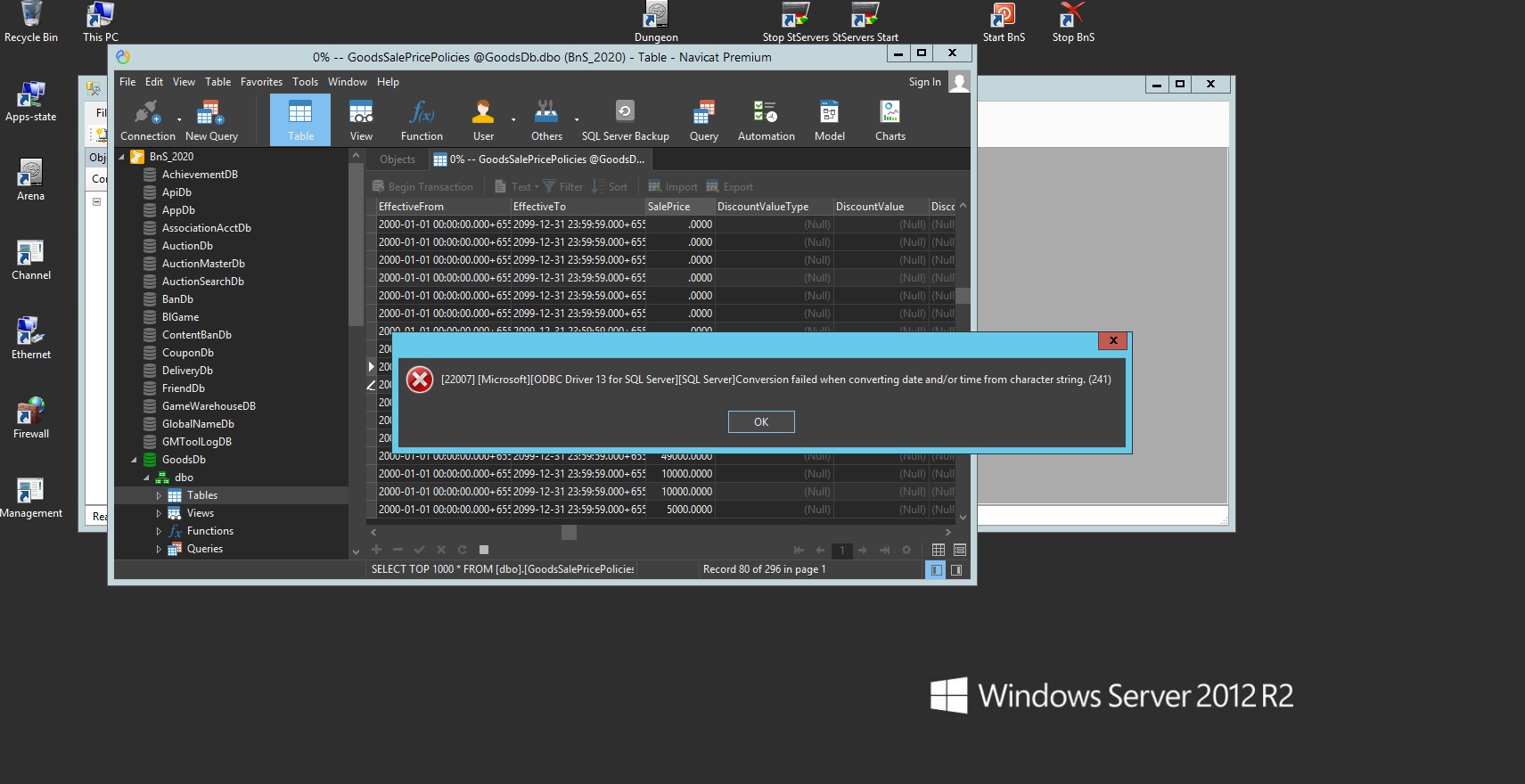Click the Filter button

[x=562, y=187]
